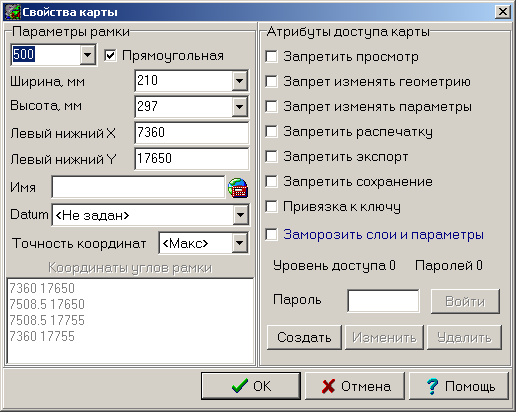Click the globe calculator icon beside Имя
516x412 pixels.
[238, 188]
